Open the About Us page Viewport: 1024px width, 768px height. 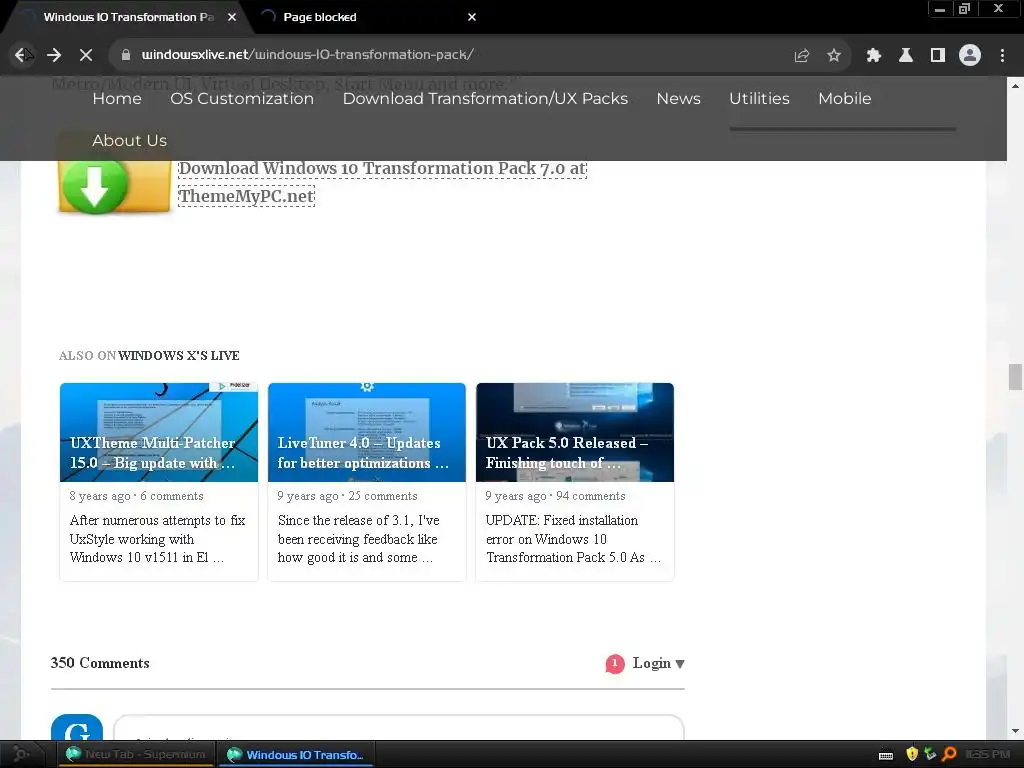coord(129,140)
